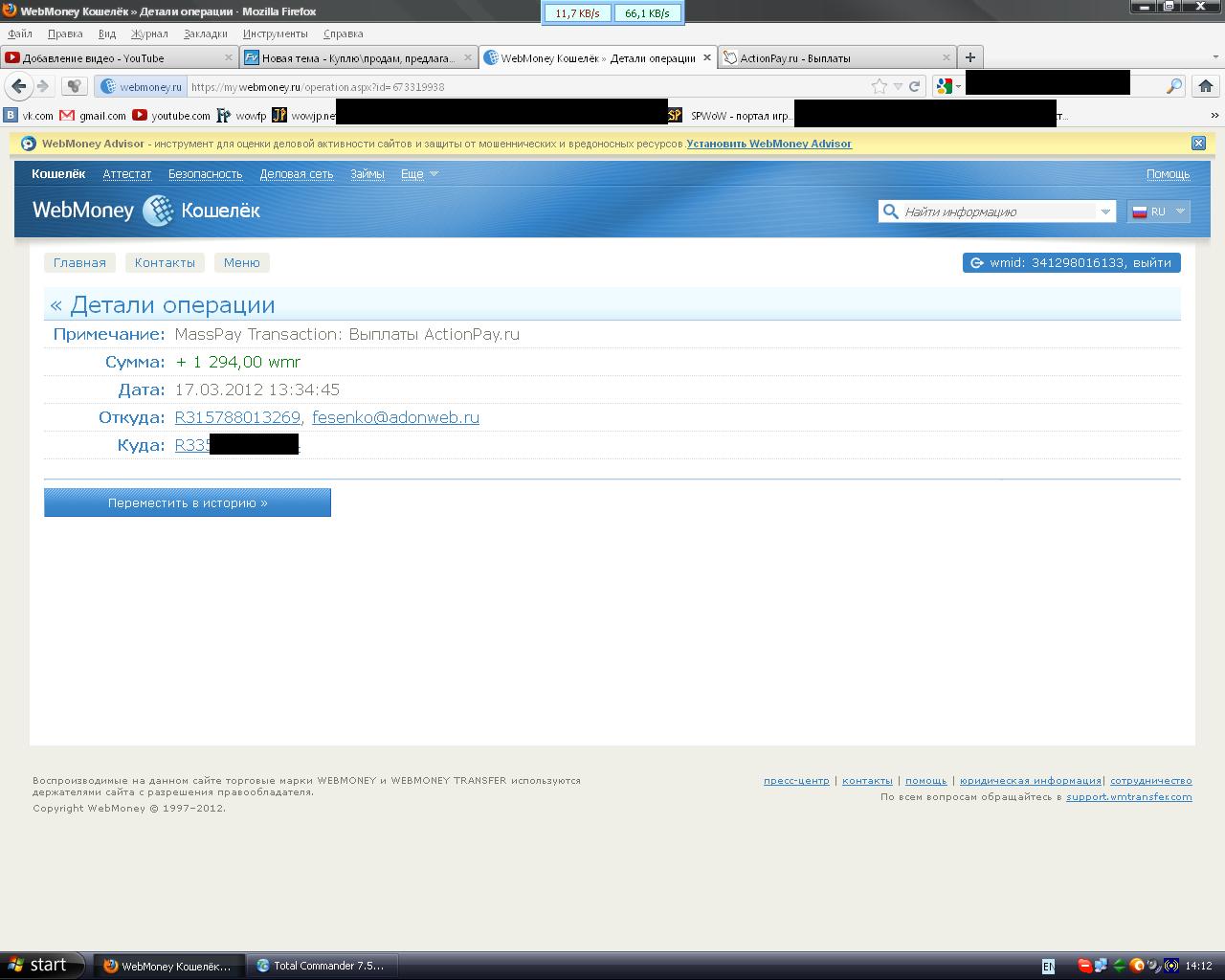Click the browser Forward arrow button

tap(43, 86)
